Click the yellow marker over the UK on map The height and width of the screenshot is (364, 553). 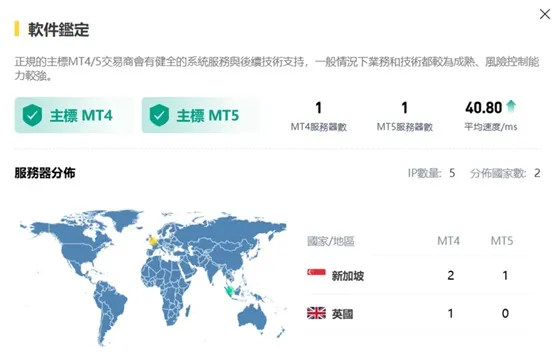click(x=153, y=241)
